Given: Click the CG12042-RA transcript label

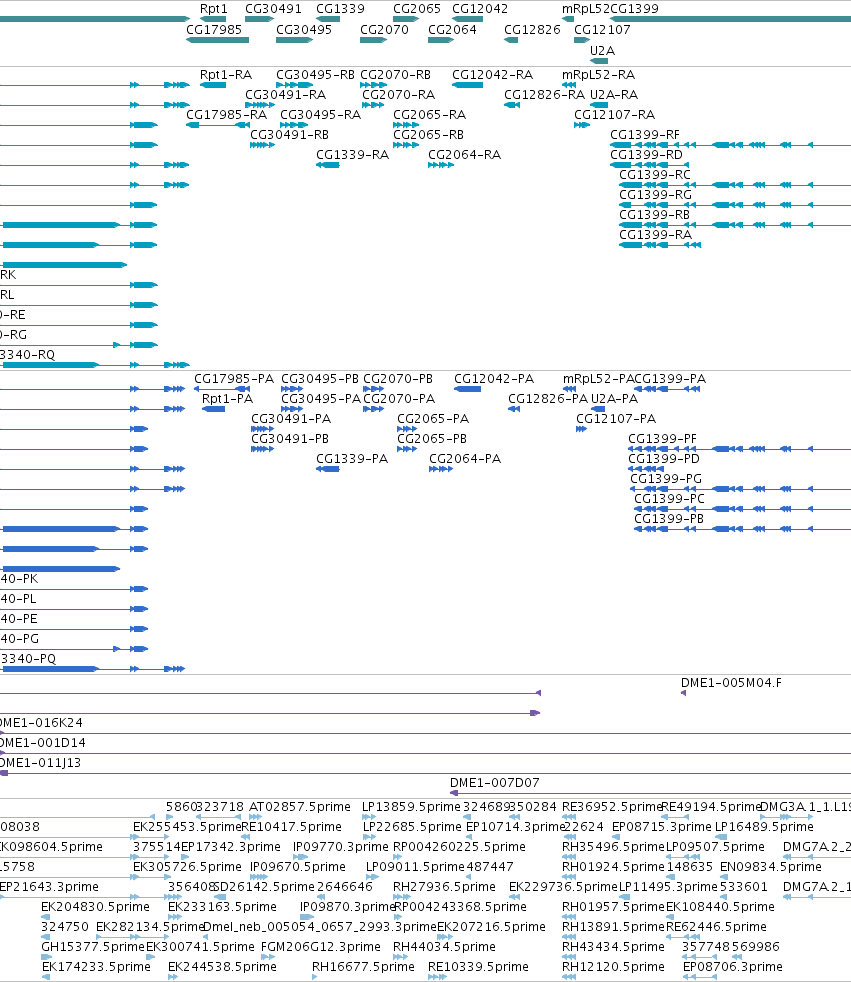Looking at the screenshot, I should click(x=493, y=75).
